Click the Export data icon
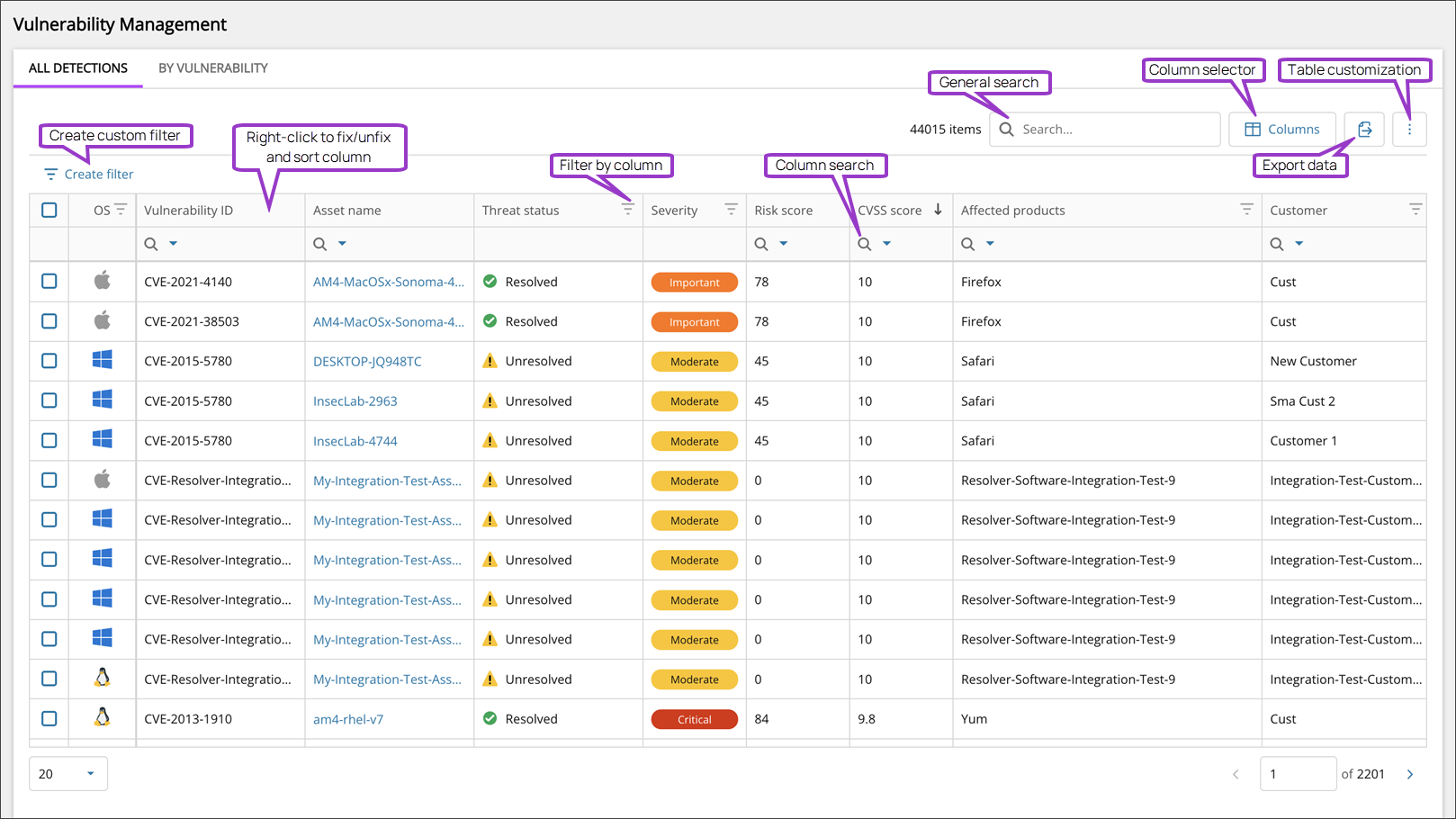1456x819 pixels. tap(1364, 130)
